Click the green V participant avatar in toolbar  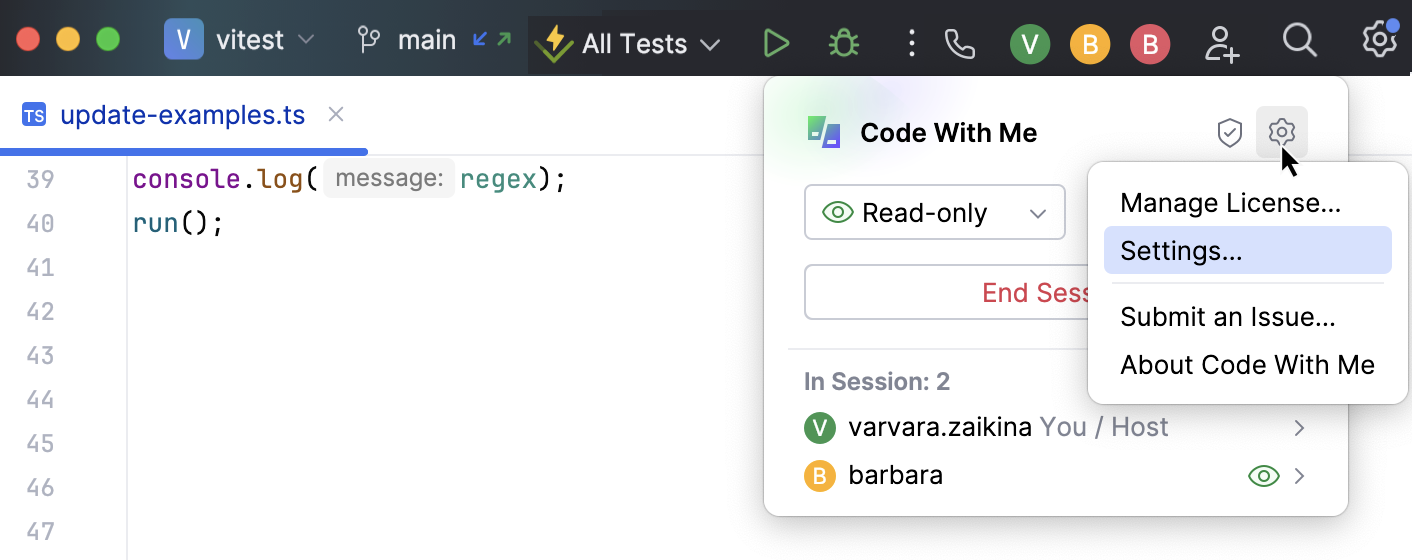(1030, 45)
